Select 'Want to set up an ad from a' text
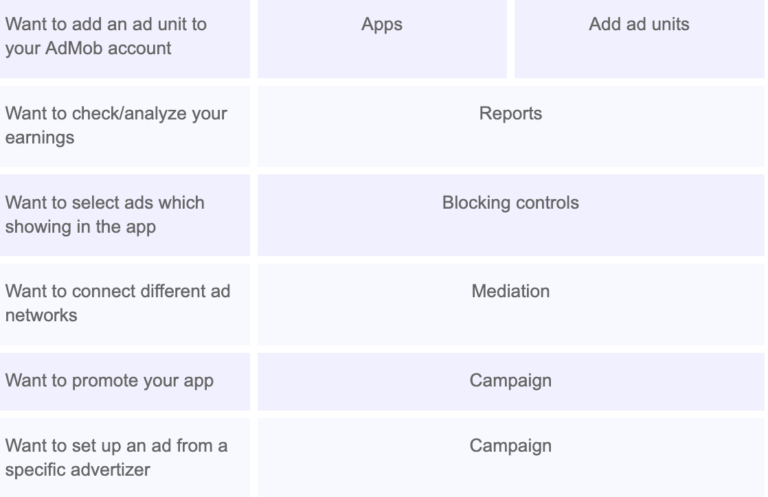The width and height of the screenshot is (768, 497). click(x=115, y=446)
